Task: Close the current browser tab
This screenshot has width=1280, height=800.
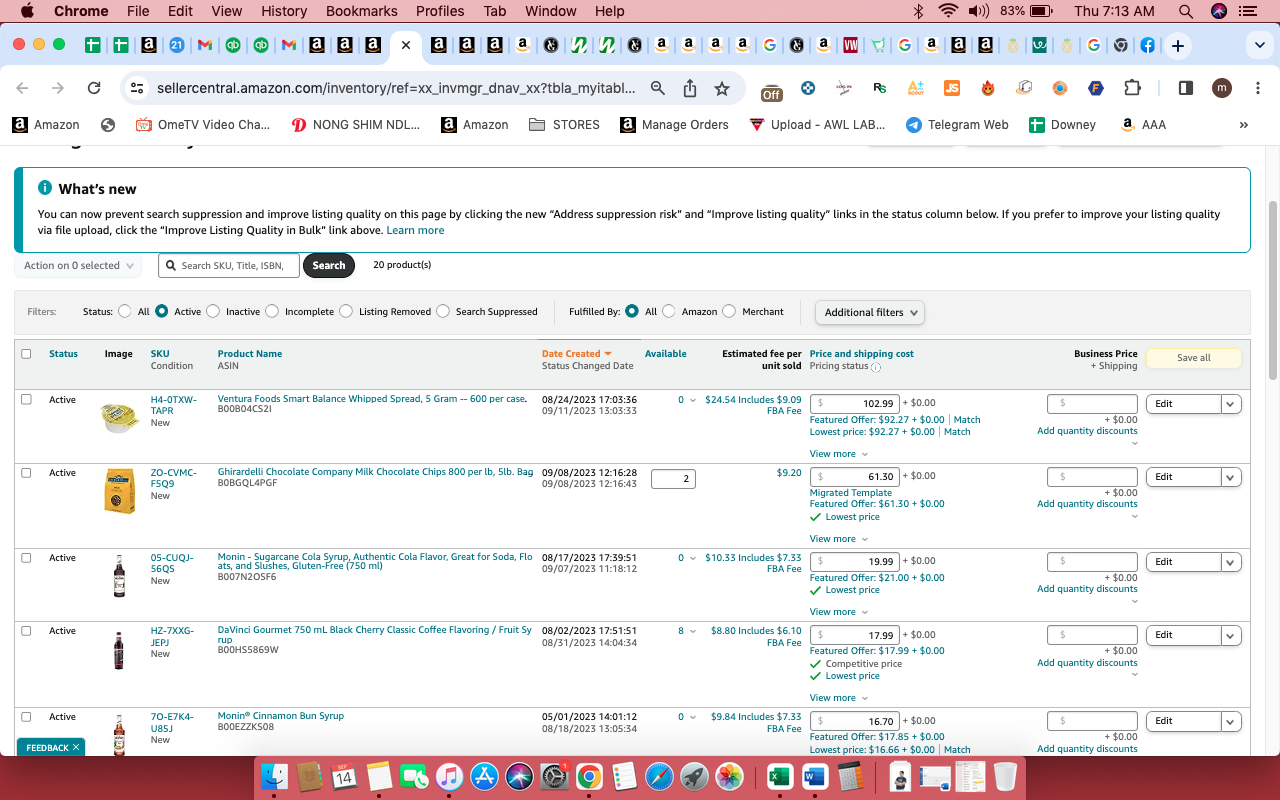Action: point(405,45)
